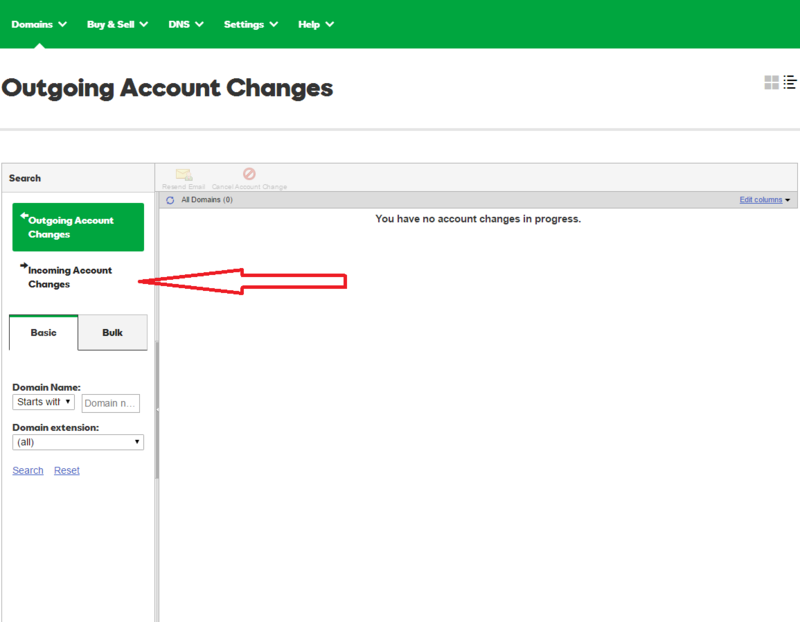Open the DNS dropdown menu
The width and height of the screenshot is (800, 622).
click(x=186, y=24)
